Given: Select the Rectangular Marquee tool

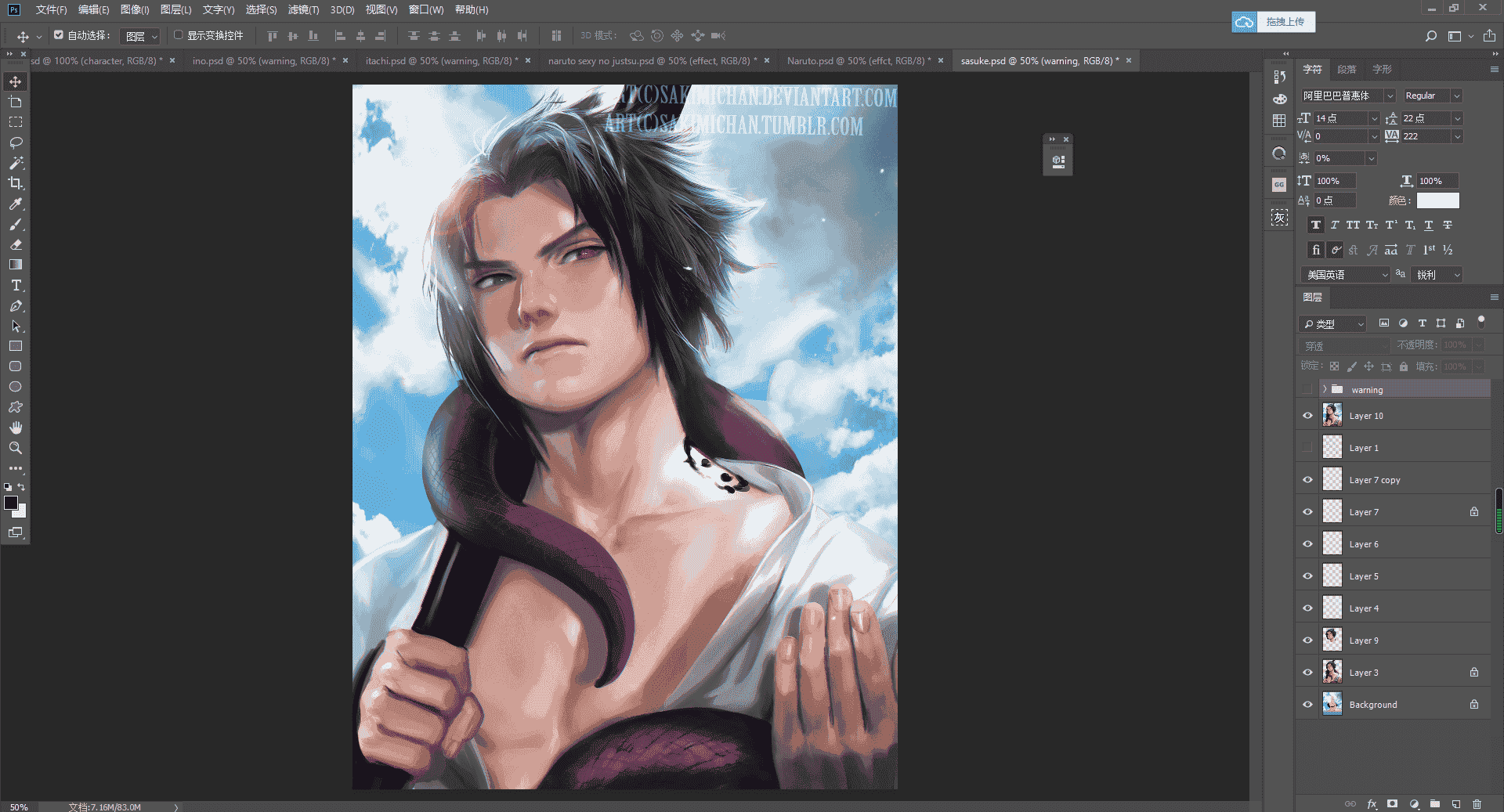Looking at the screenshot, I should [x=15, y=122].
